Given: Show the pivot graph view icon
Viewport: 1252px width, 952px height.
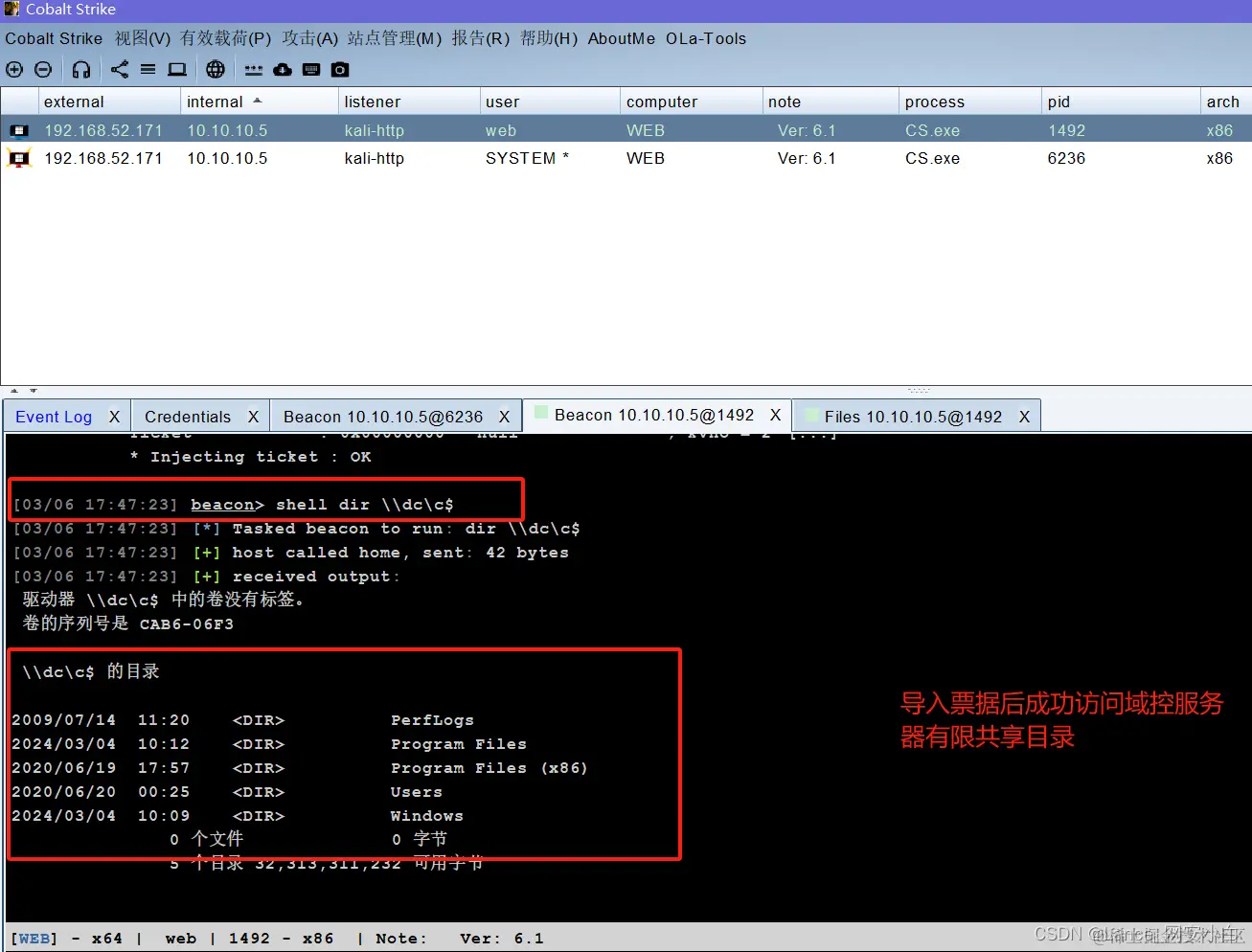Looking at the screenshot, I should coord(119,69).
